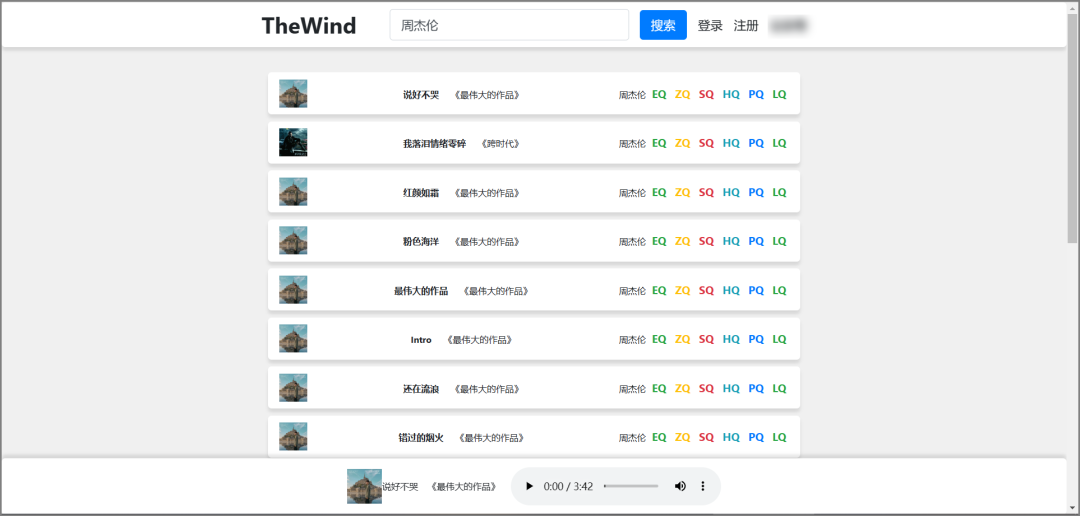Open the song title 还在流浪
The height and width of the screenshot is (516, 1080).
point(421,389)
